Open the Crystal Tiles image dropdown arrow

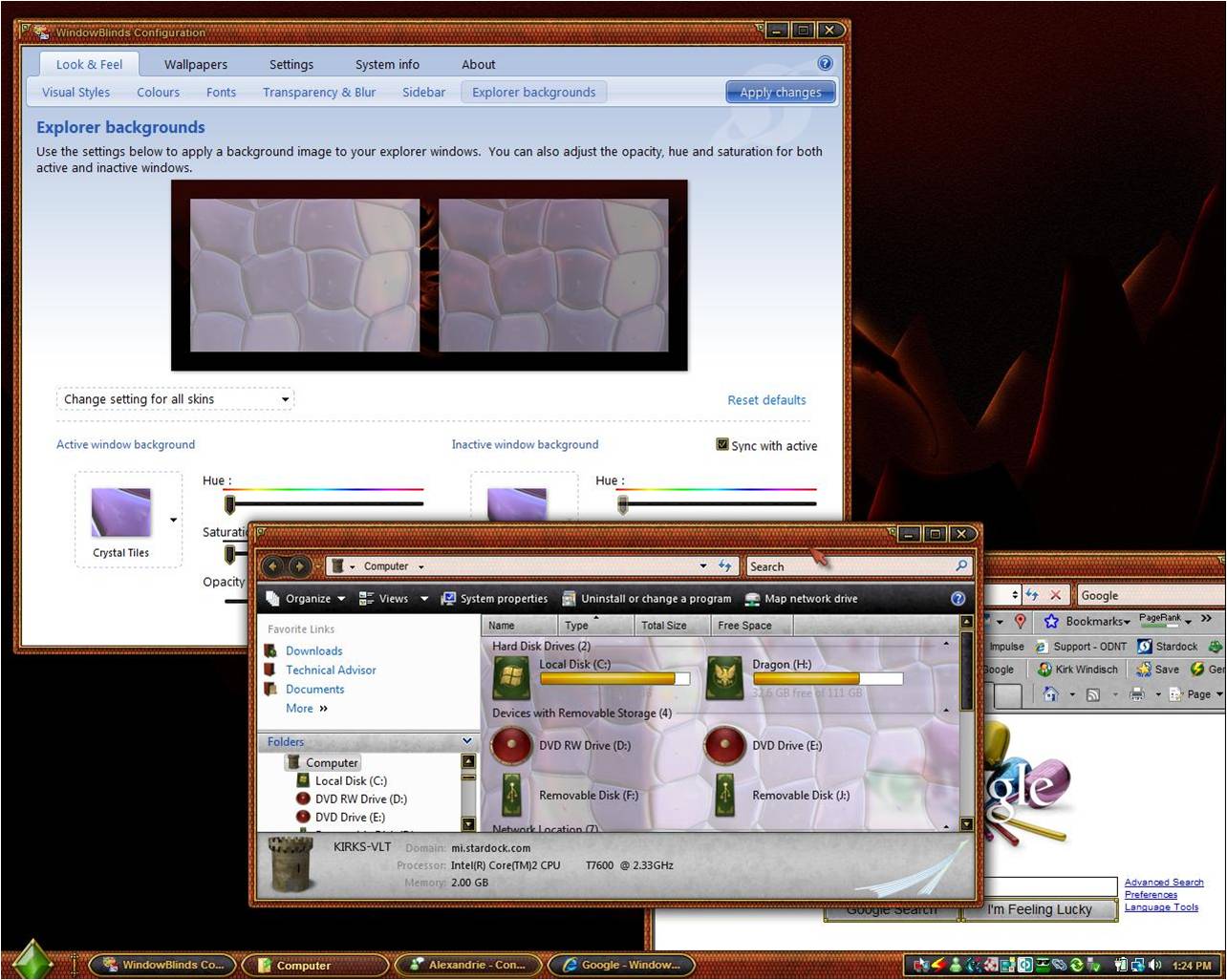tap(173, 521)
